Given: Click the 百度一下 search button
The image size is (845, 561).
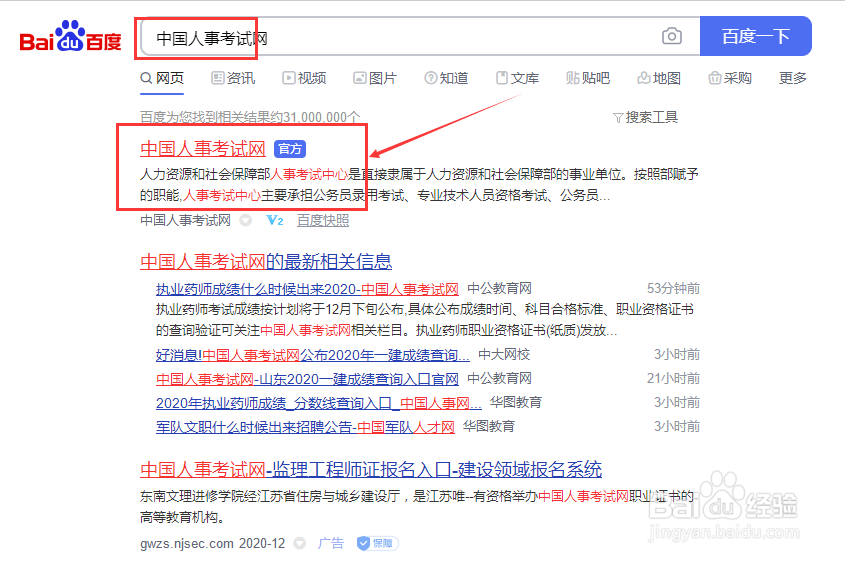Looking at the screenshot, I should click(756, 36).
